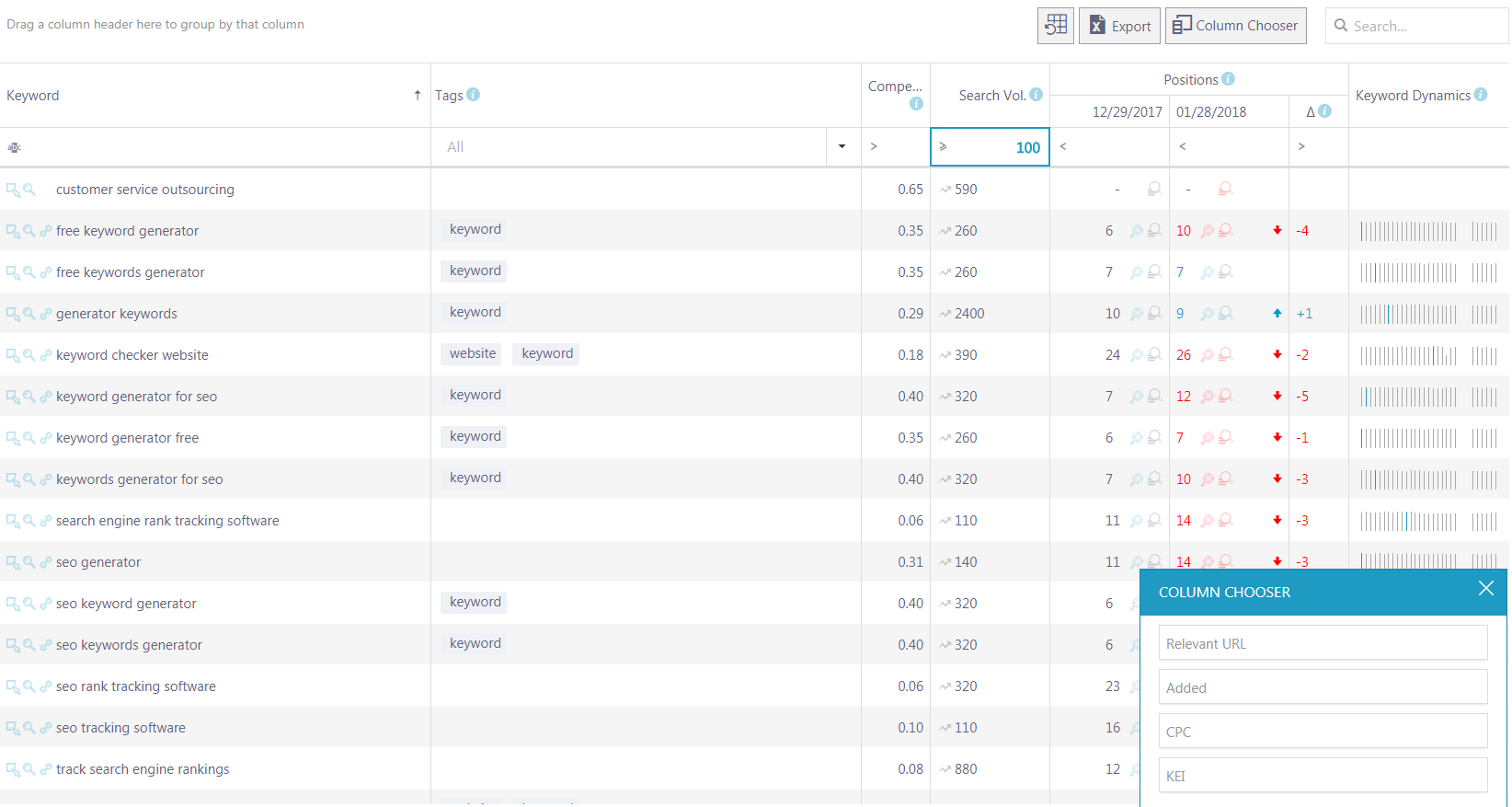The height and width of the screenshot is (807, 1512).
Task: Click magnifier icon for free keywords generator
Action: click(x=29, y=272)
